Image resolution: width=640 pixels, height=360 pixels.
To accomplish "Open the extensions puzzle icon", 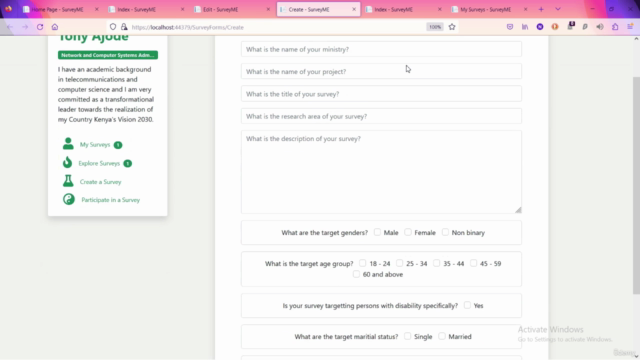I will pos(615,27).
